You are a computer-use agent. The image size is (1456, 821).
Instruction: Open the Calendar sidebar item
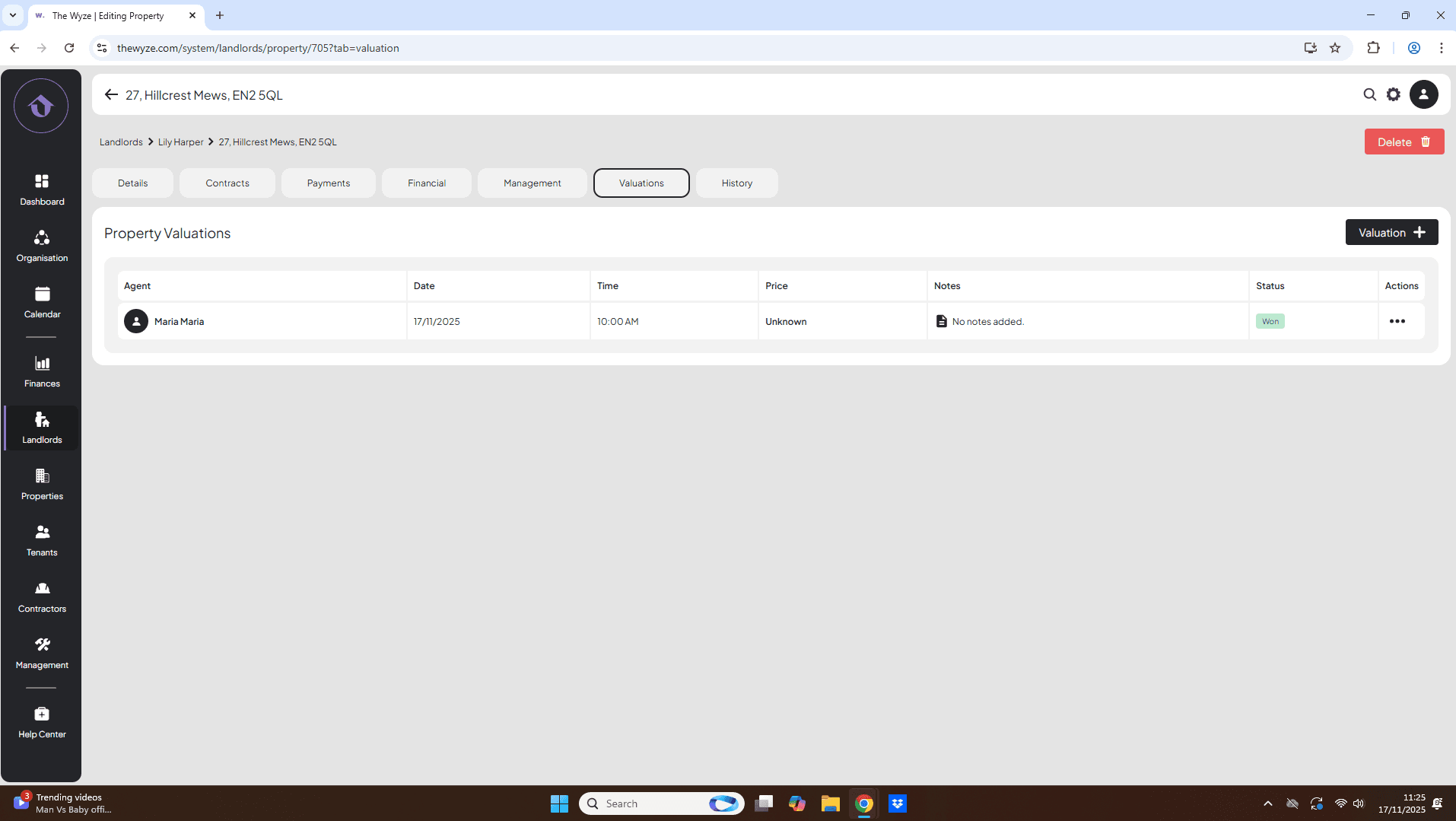click(42, 301)
